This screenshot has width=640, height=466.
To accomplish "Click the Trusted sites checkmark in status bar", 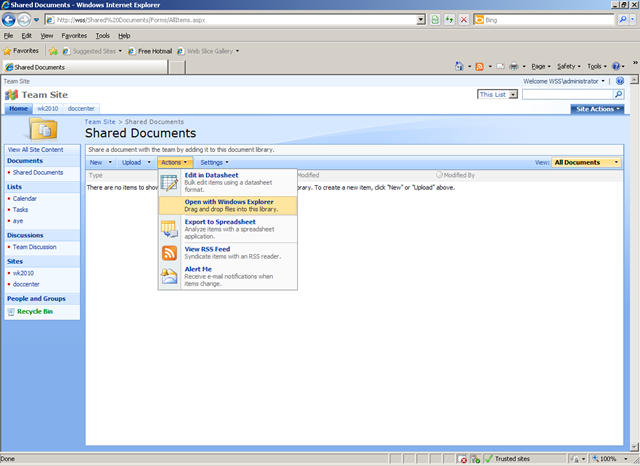I will coord(489,459).
